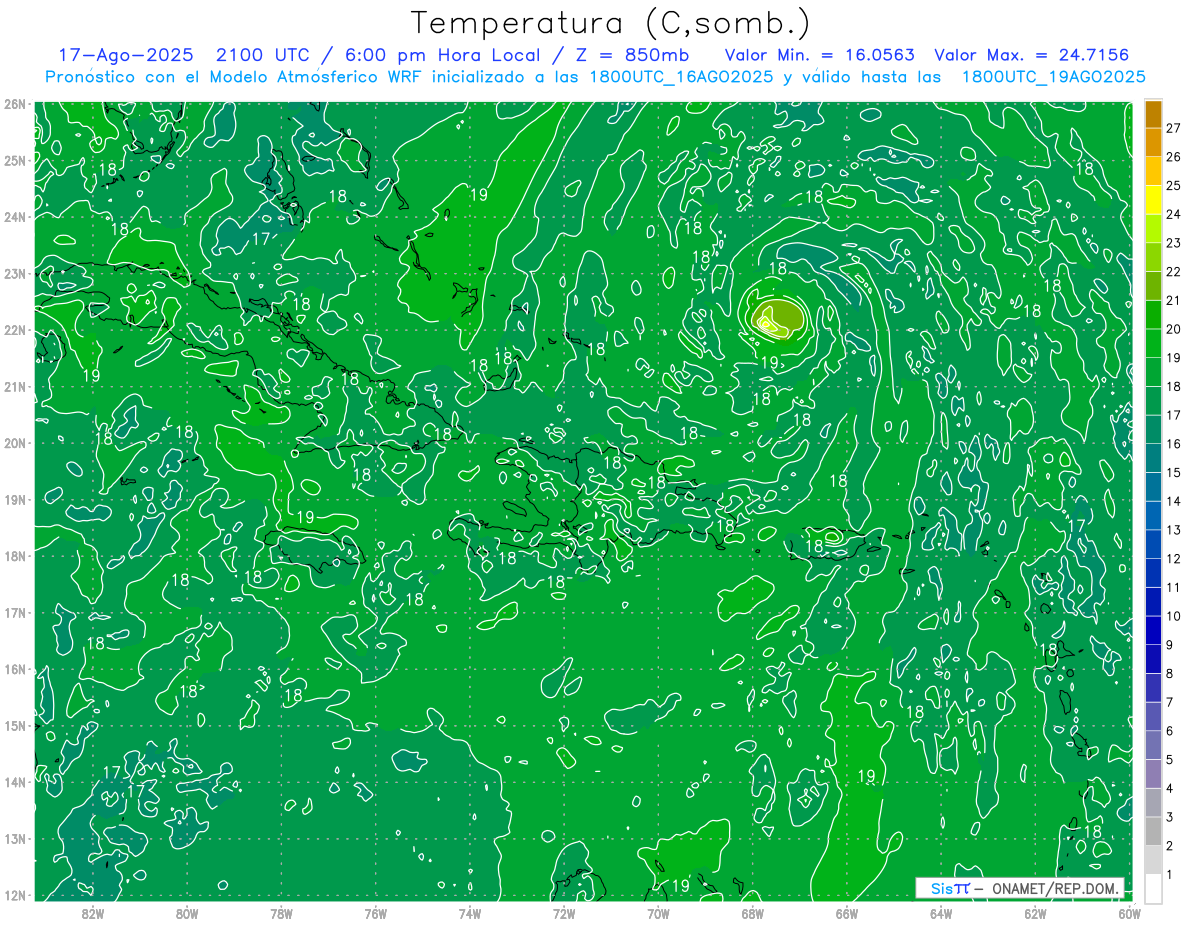Click the 23N latitude axis label
The height and width of the screenshot is (927, 1200).
coord(15,273)
